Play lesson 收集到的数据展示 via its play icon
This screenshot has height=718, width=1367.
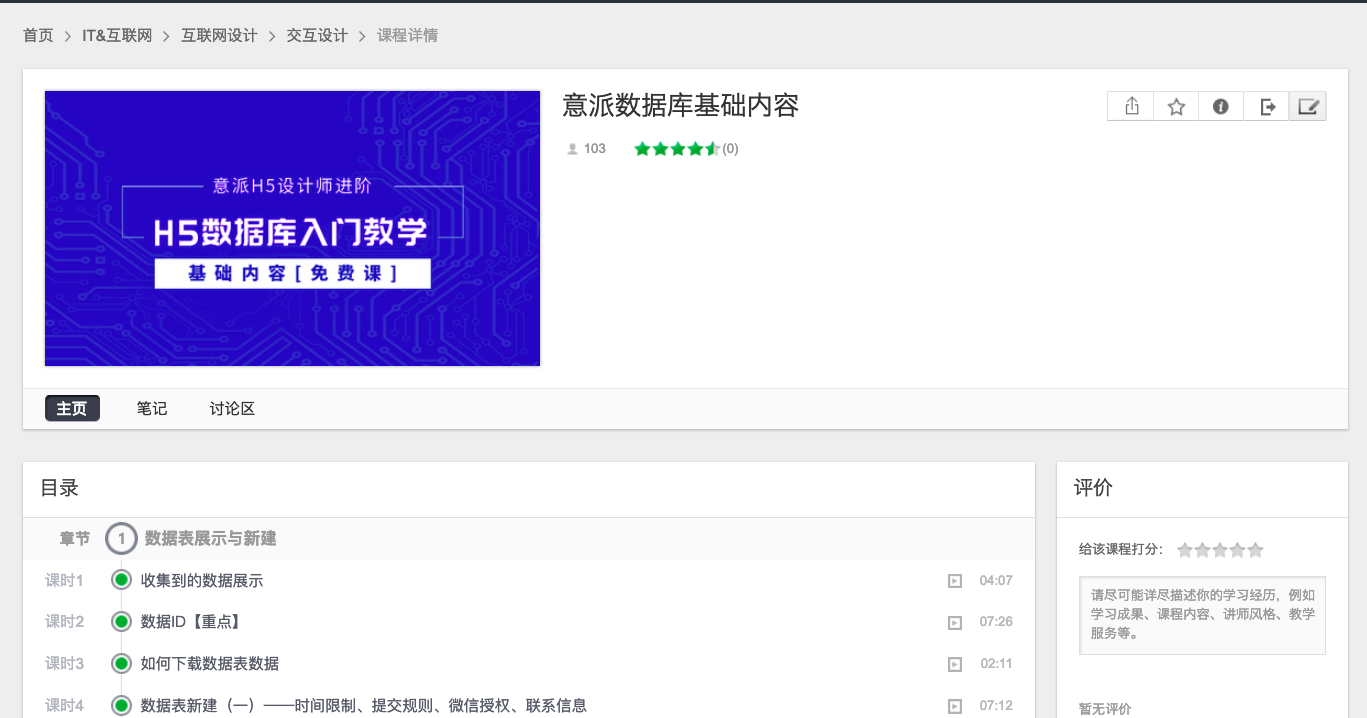click(x=955, y=581)
